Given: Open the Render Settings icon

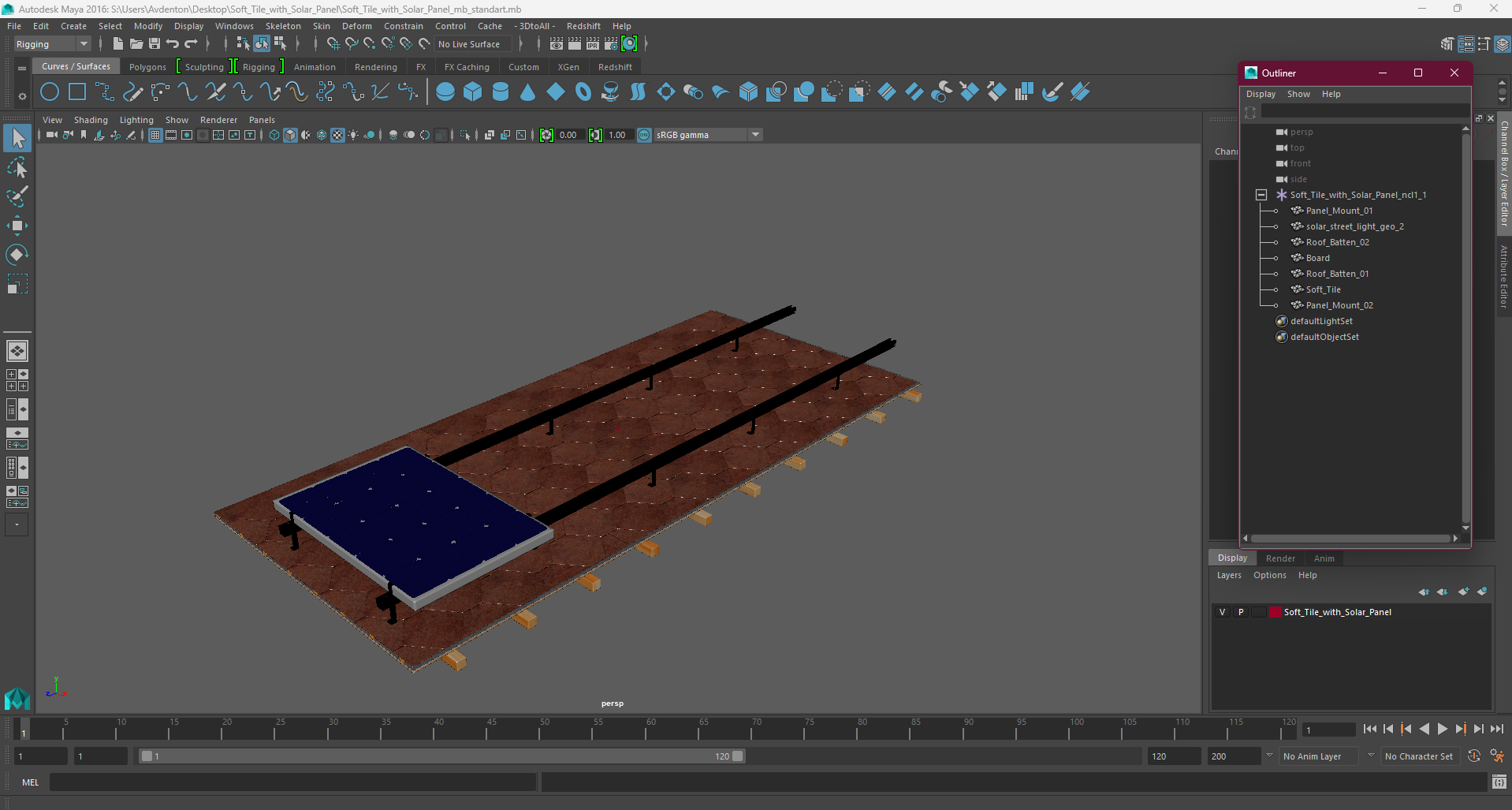Looking at the screenshot, I should tap(611, 44).
